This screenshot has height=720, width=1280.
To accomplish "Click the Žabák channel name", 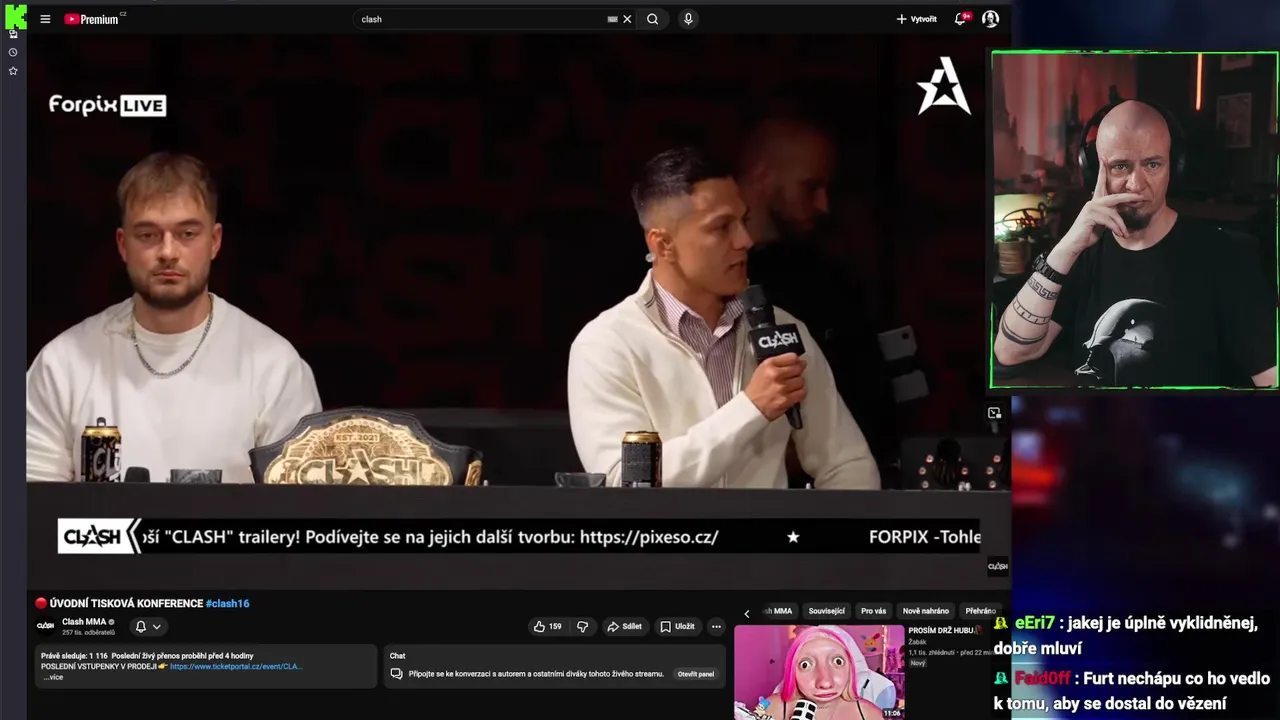I will point(918,642).
